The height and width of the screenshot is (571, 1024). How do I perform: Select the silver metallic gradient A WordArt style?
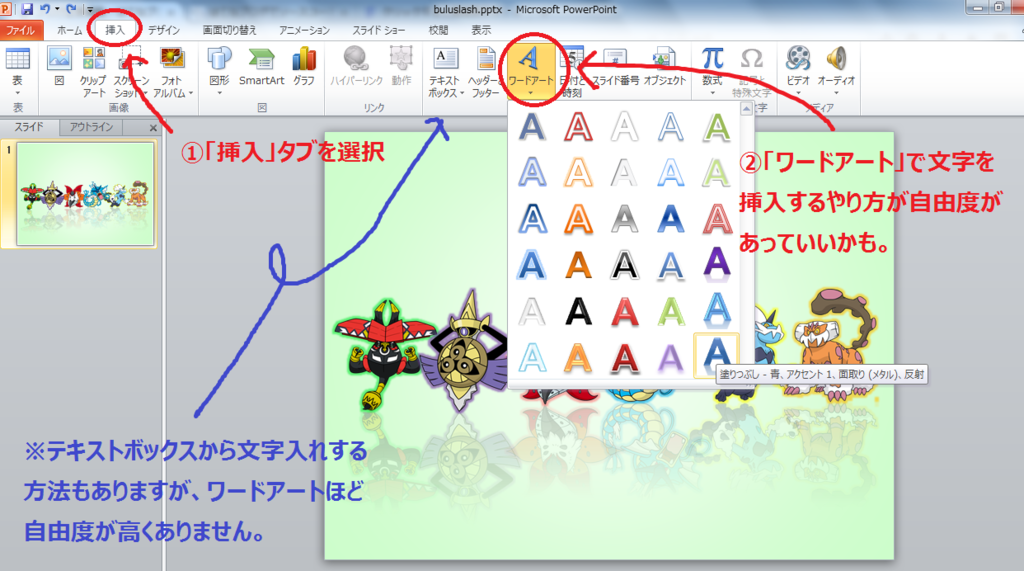[624, 219]
